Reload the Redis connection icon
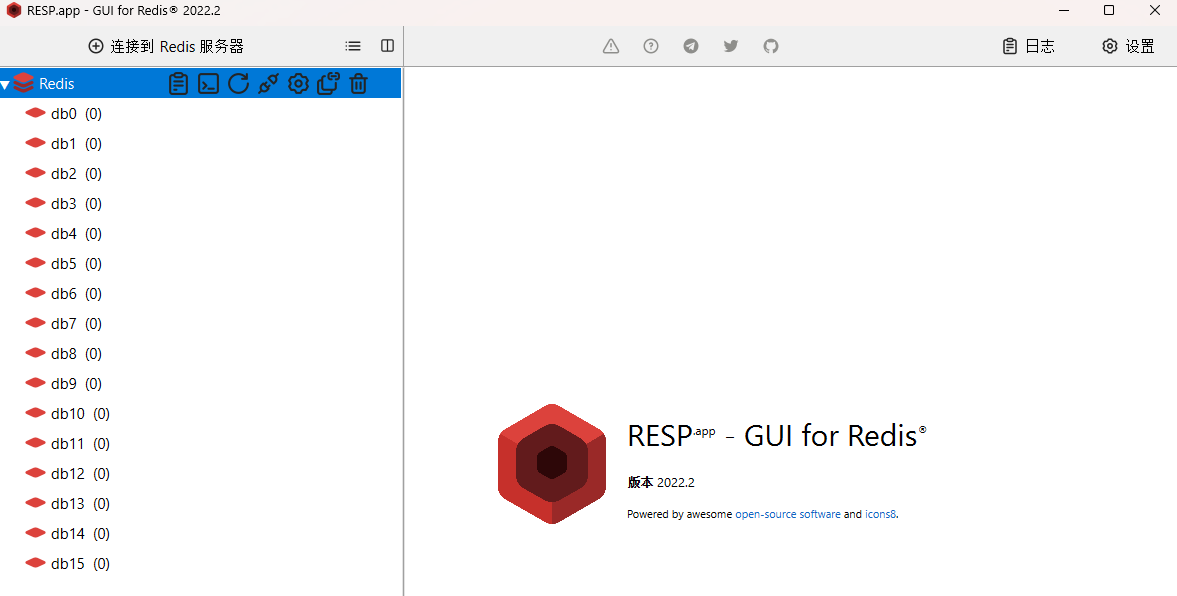This screenshot has width=1177, height=596. click(239, 83)
